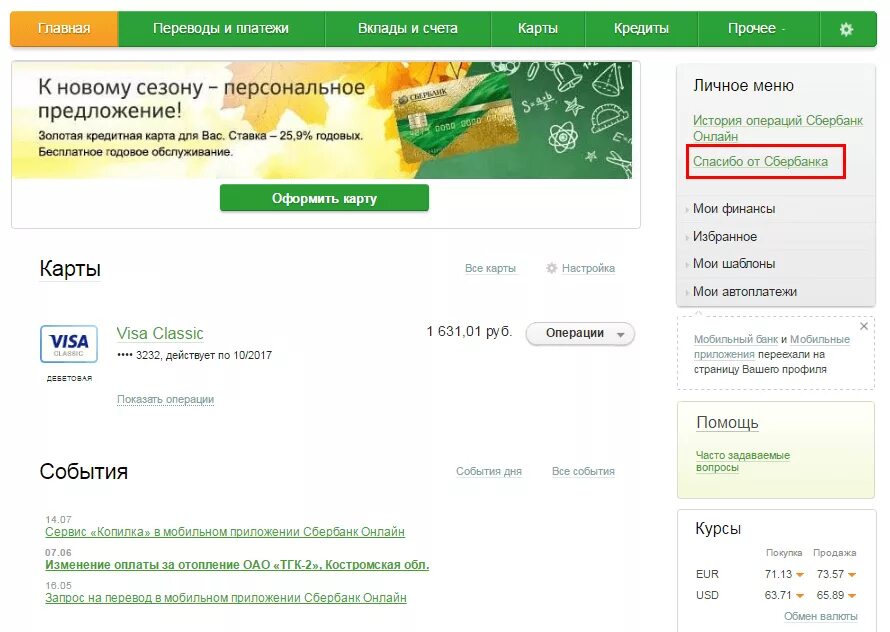Viewport: 890px width, 632px height.
Task: Open Настройка link in Карты section
Action: (x=588, y=268)
